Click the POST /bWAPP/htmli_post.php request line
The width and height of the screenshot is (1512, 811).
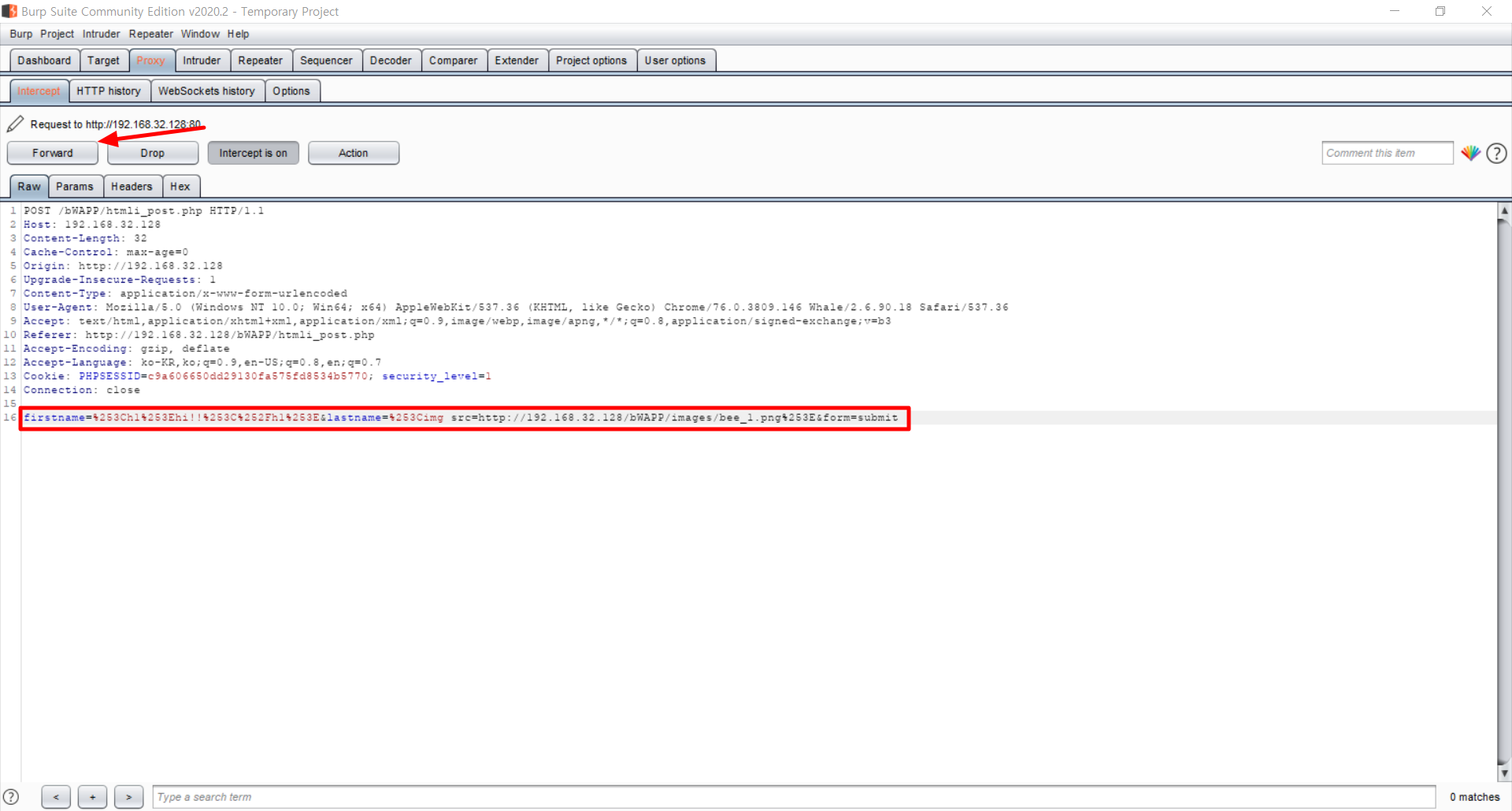pos(144,211)
